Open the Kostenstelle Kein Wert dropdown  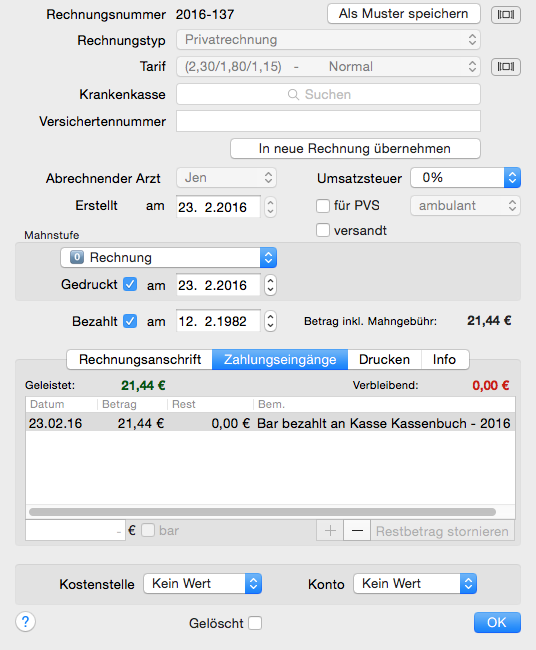tap(202, 584)
